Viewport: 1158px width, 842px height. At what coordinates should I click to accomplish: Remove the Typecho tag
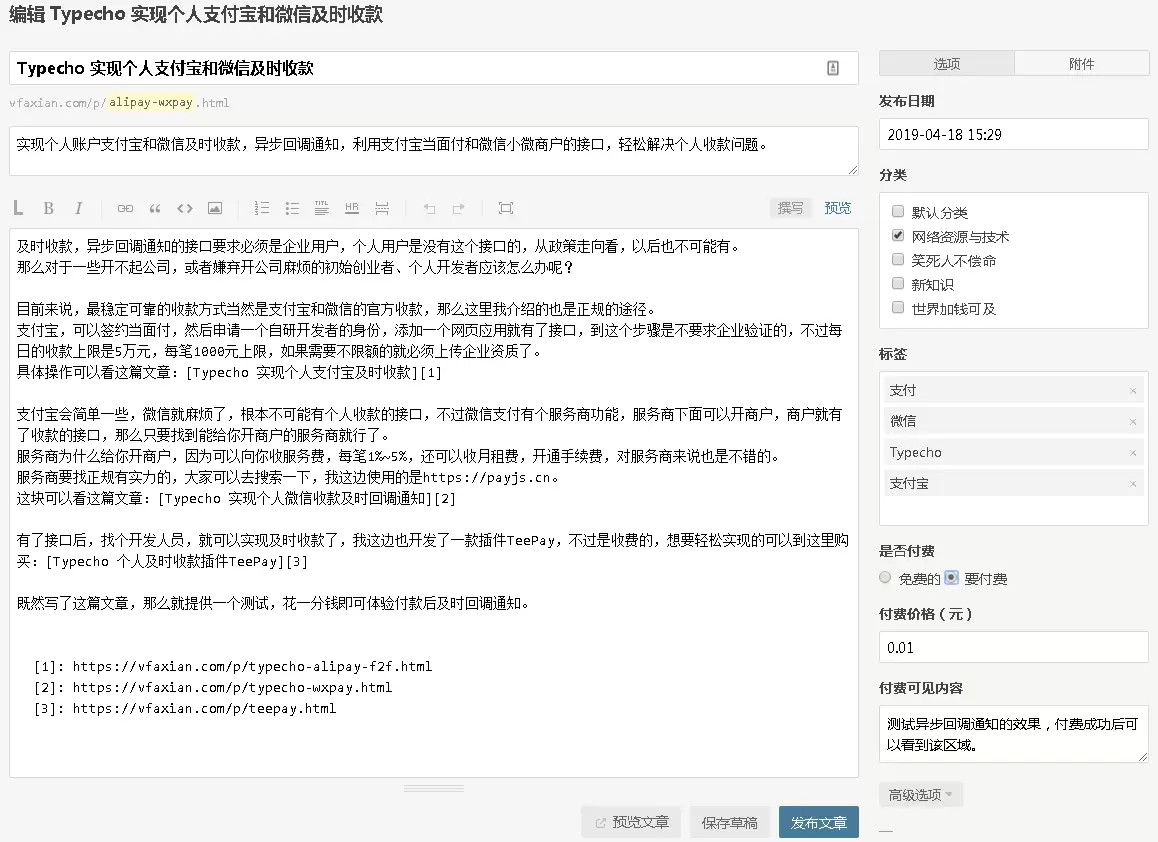point(1133,453)
